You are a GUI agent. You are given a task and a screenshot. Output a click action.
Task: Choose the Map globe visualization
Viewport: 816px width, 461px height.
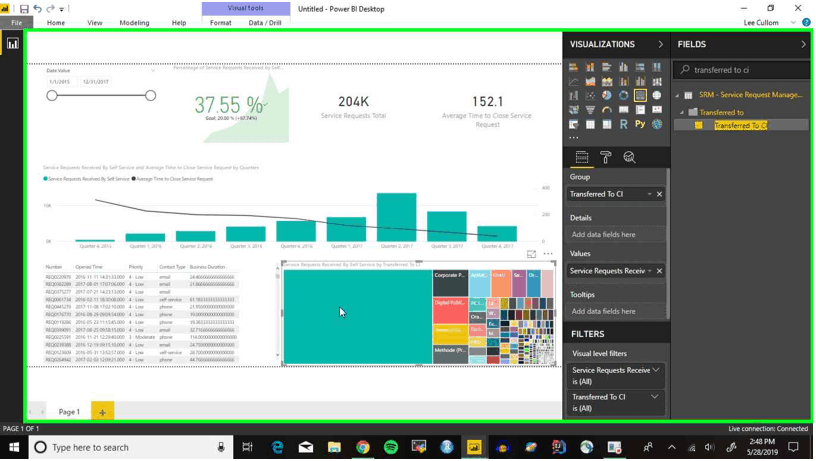(x=657, y=96)
